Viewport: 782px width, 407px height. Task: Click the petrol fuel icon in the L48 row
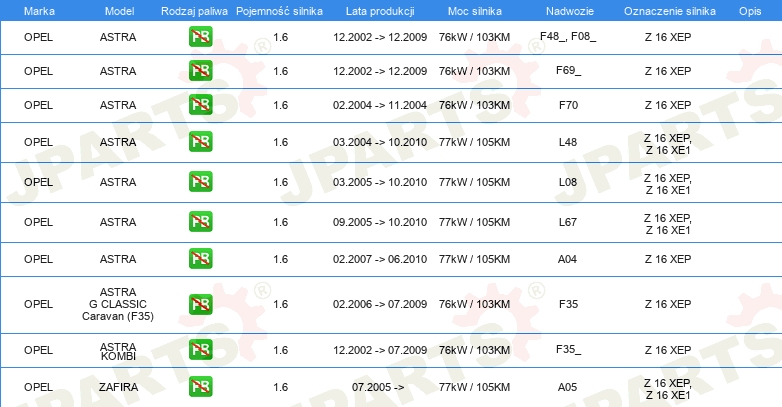pos(200,142)
